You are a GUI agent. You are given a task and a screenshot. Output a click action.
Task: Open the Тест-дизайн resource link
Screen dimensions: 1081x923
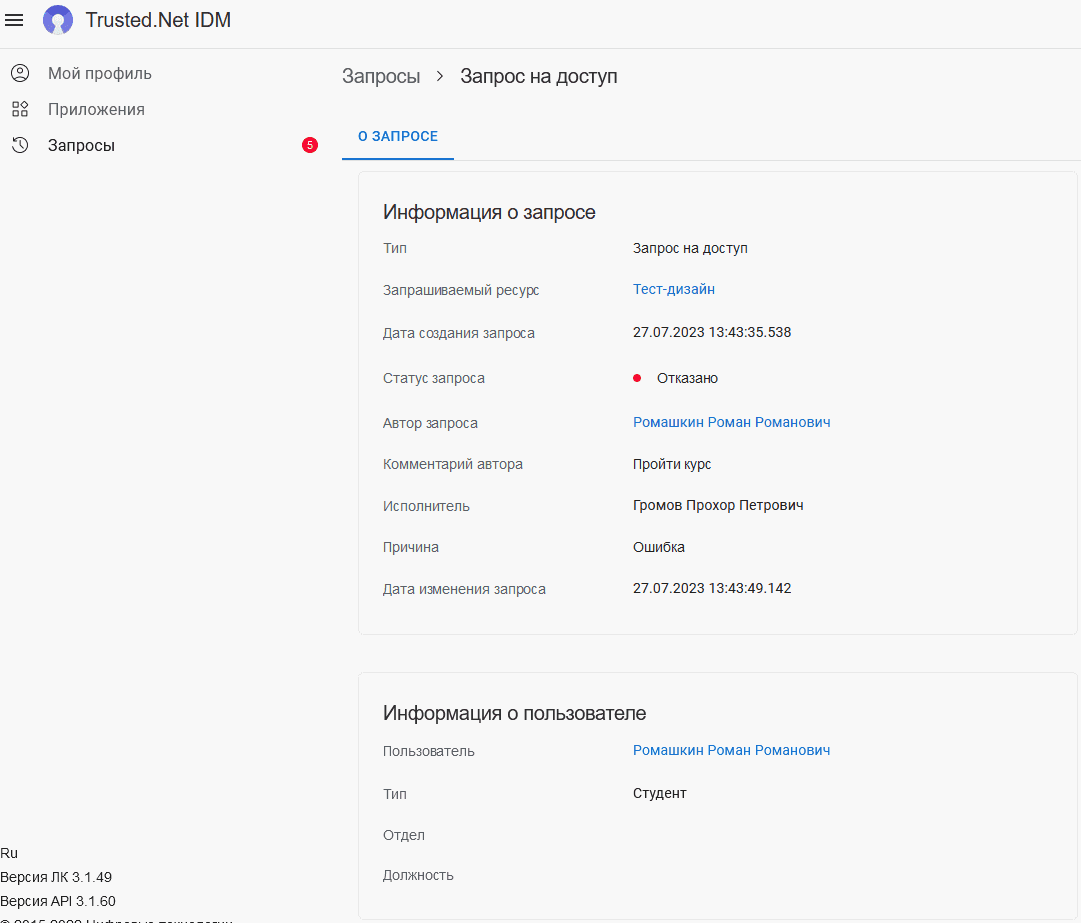674,289
